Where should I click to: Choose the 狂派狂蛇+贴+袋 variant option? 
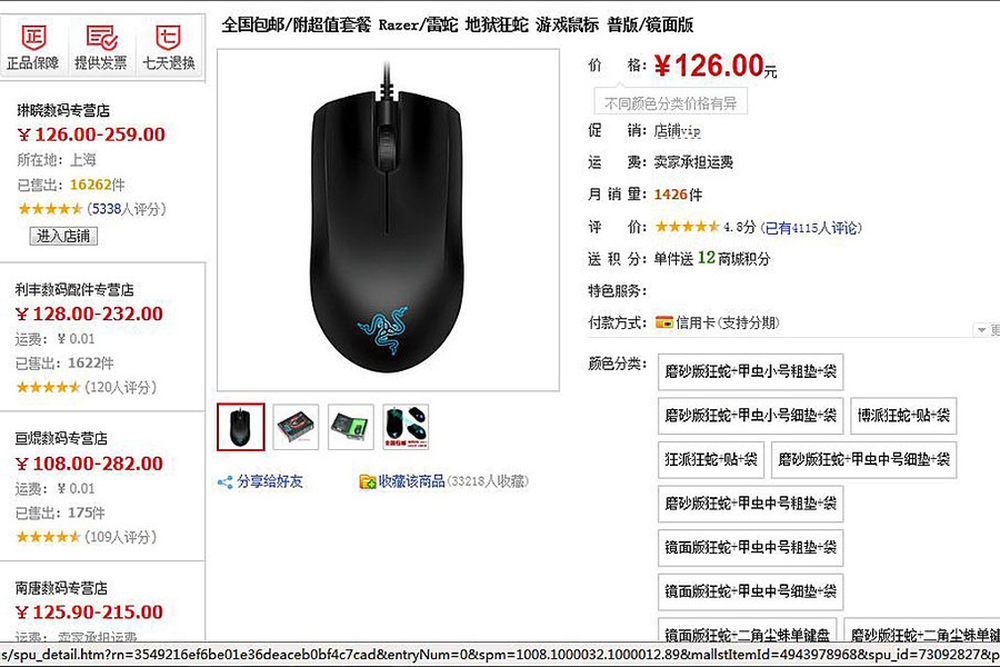click(711, 460)
